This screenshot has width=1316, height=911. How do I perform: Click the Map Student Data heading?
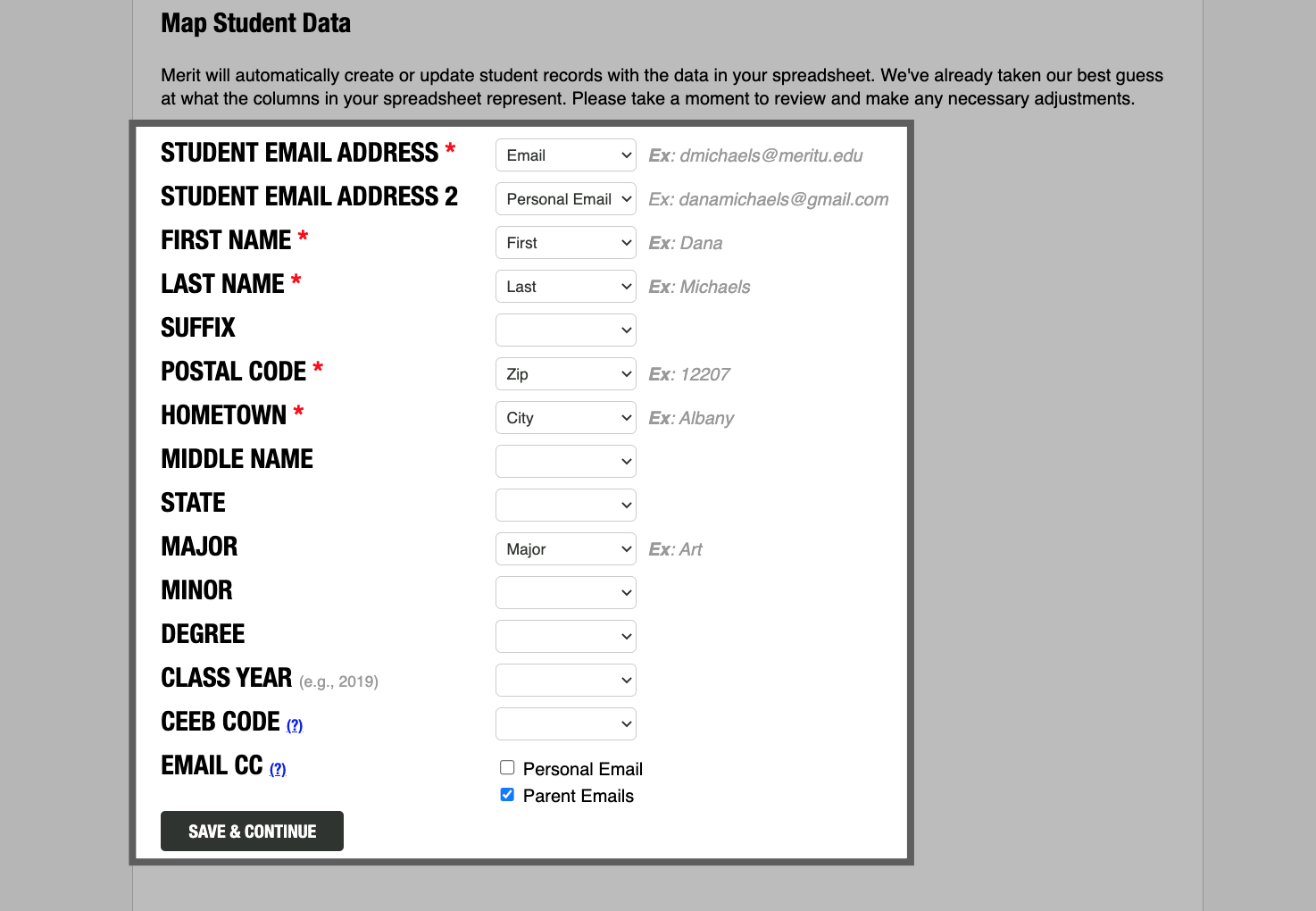pos(255,23)
